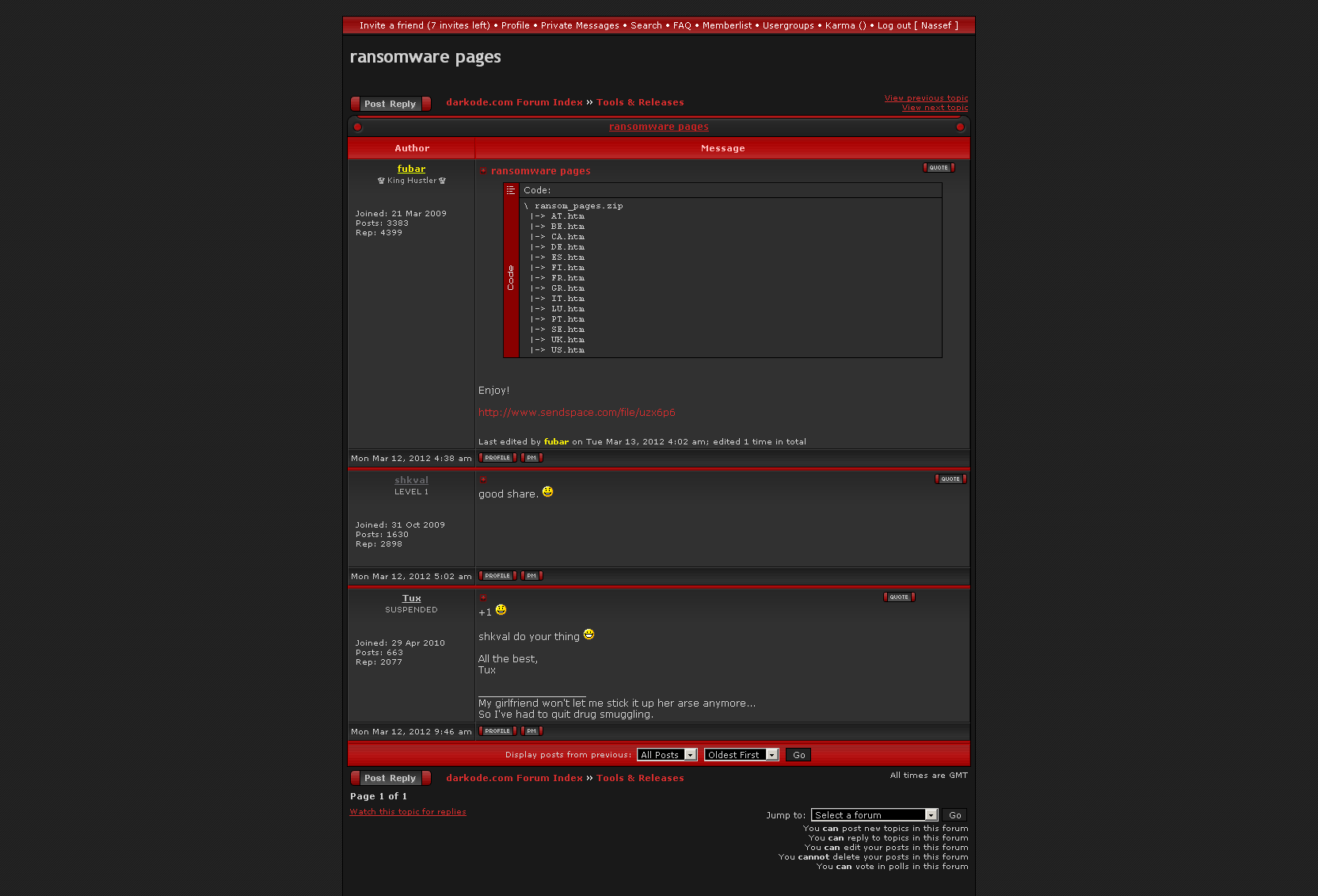
Task: Click the Quote button on Tux's post
Action: [899, 597]
